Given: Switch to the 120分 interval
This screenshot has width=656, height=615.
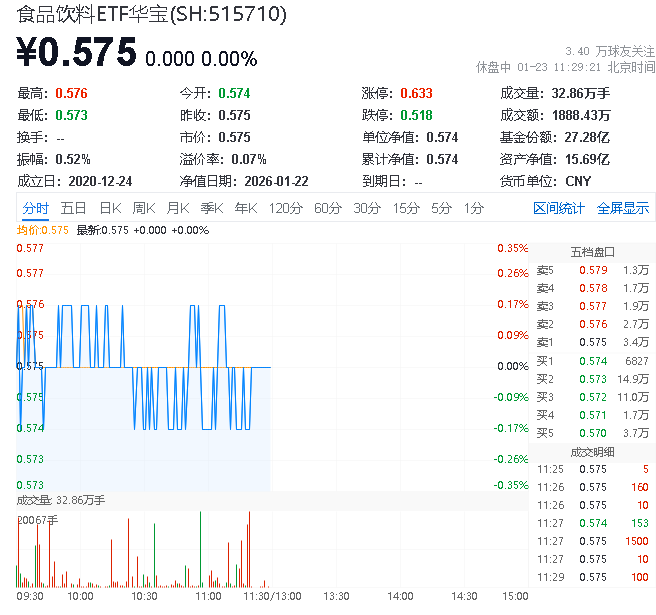Looking at the screenshot, I should click(x=285, y=208).
